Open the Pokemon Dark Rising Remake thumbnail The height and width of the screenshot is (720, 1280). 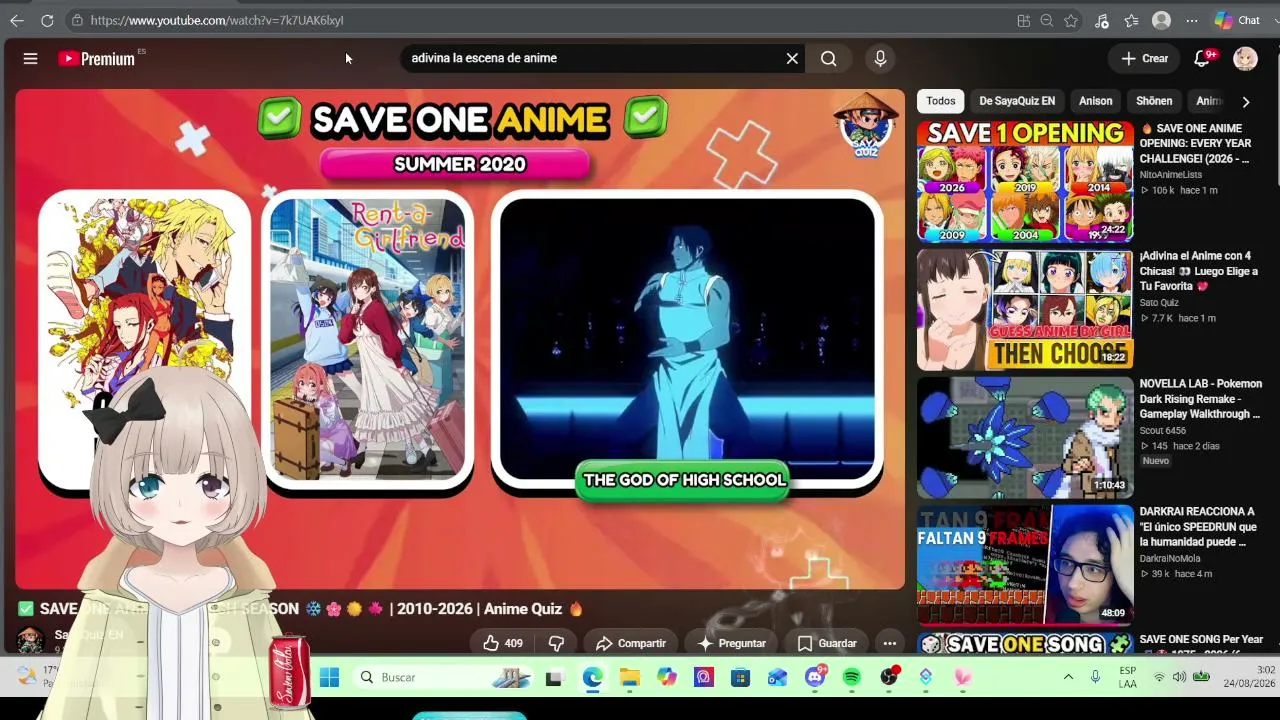(1025, 437)
